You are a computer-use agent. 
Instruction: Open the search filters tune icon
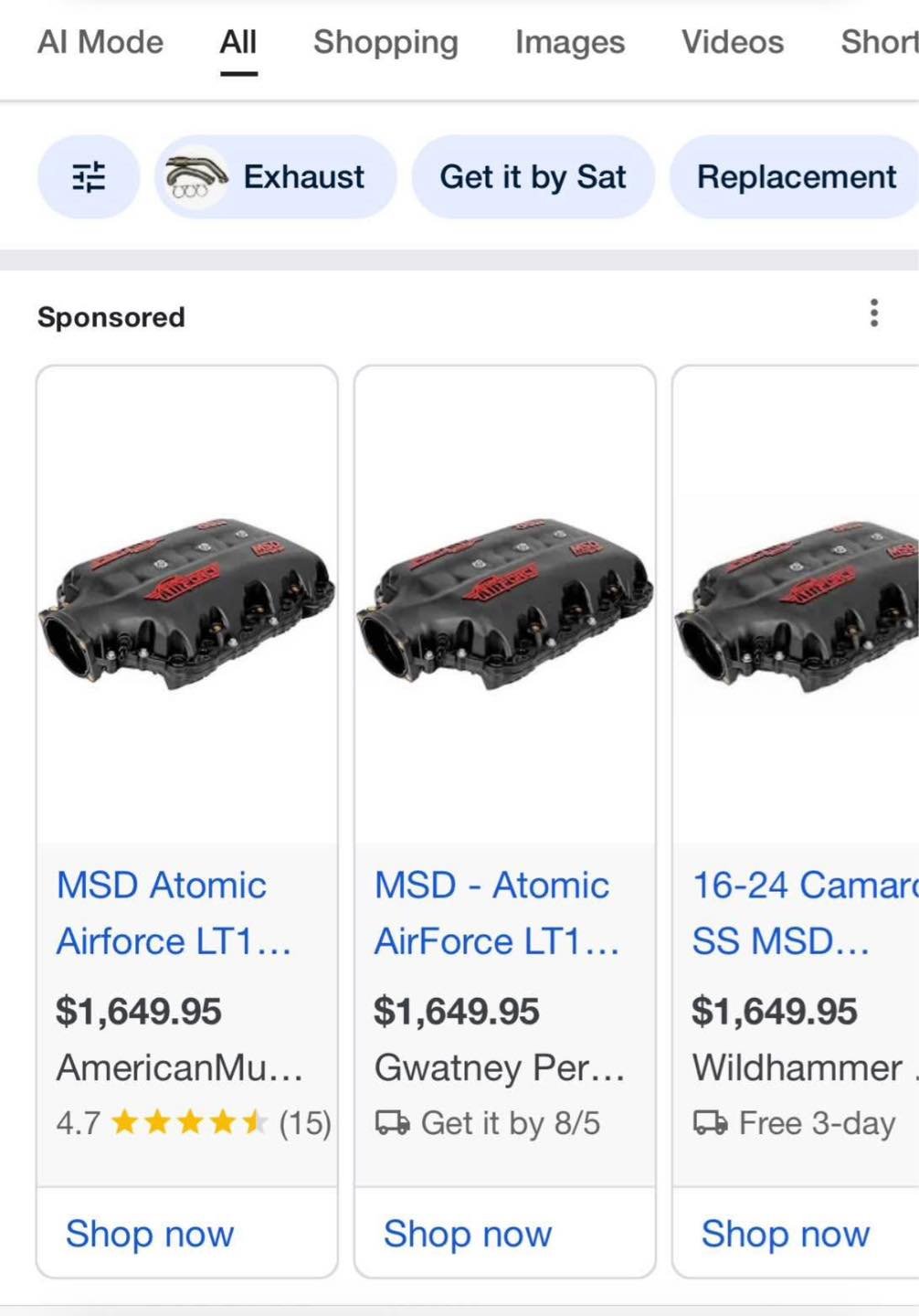[89, 176]
